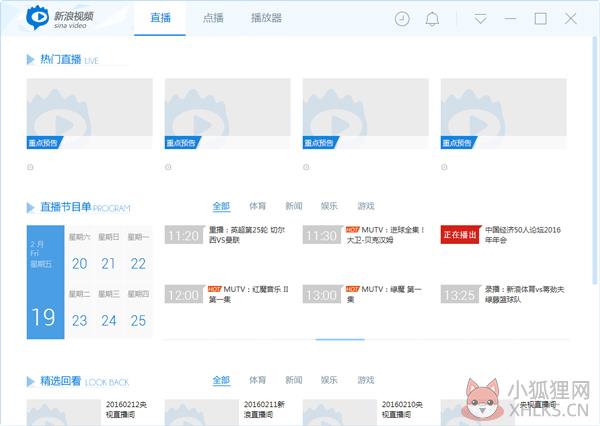Maximize the Sina Video window
600x426 pixels.
click(540, 18)
